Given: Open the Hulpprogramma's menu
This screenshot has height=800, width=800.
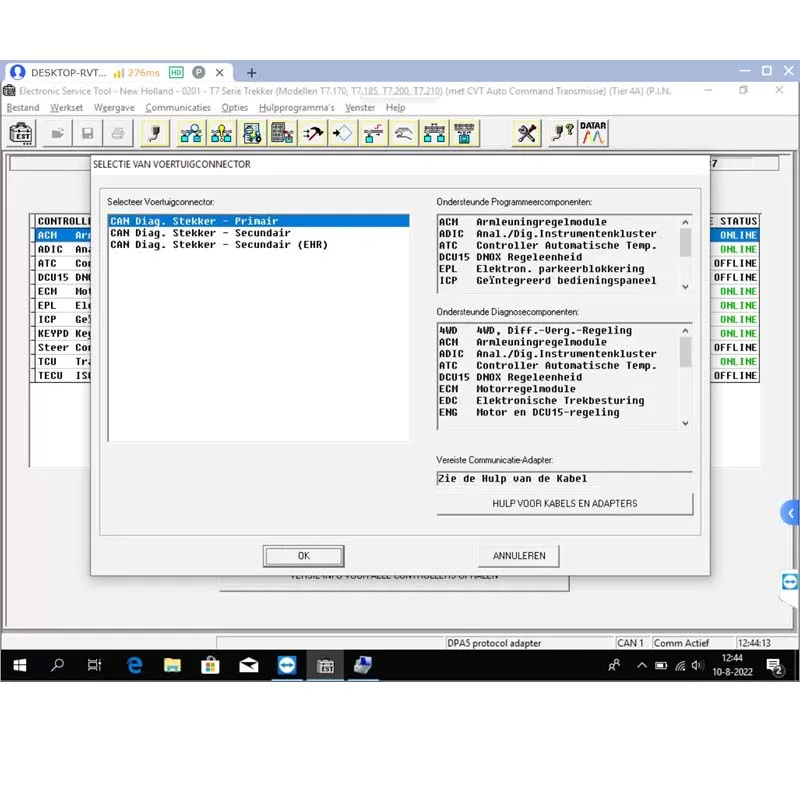Looking at the screenshot, I should click(296, 108).
